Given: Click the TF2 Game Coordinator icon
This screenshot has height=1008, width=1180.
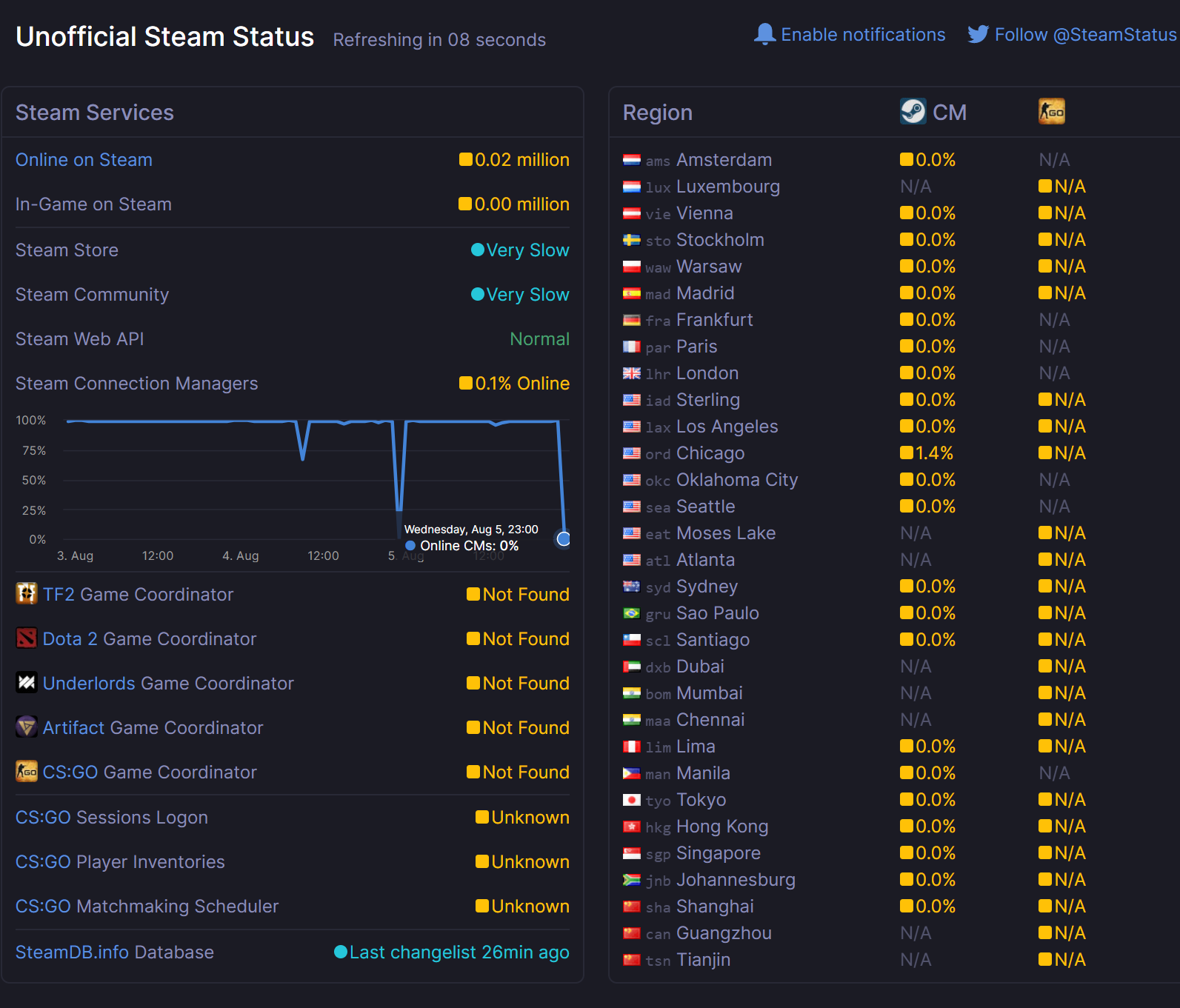Looking at the screenshot, I should 27,593.
